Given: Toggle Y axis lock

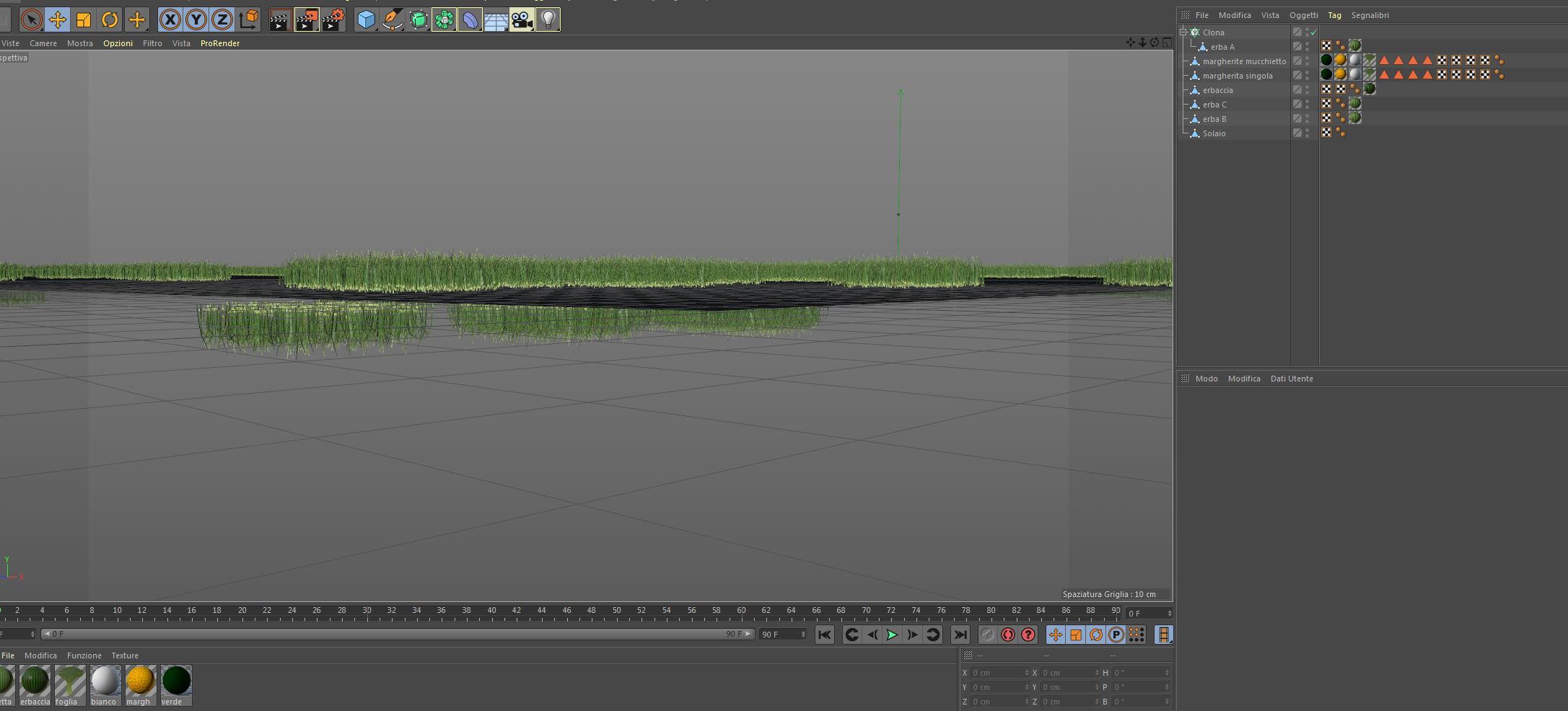Looking at the screenshot, I should 196,19.
